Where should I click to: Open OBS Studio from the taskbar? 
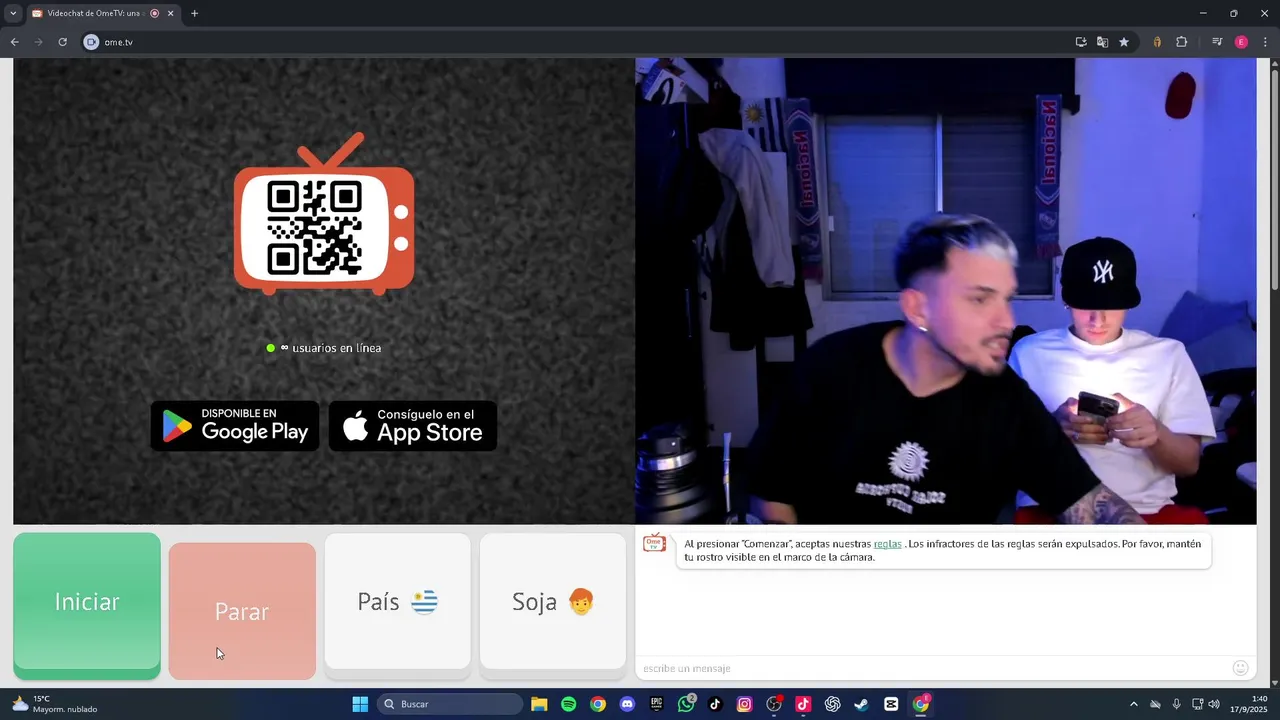[774, 704]
